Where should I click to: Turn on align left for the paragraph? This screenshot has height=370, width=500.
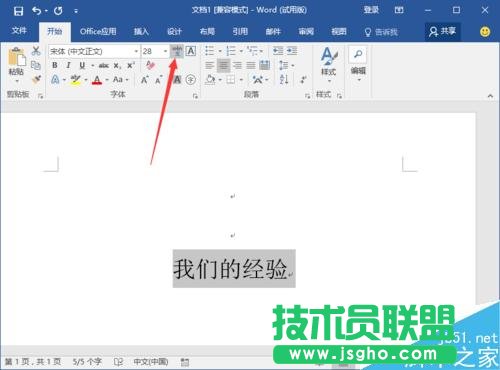click(x=210, y=65)
